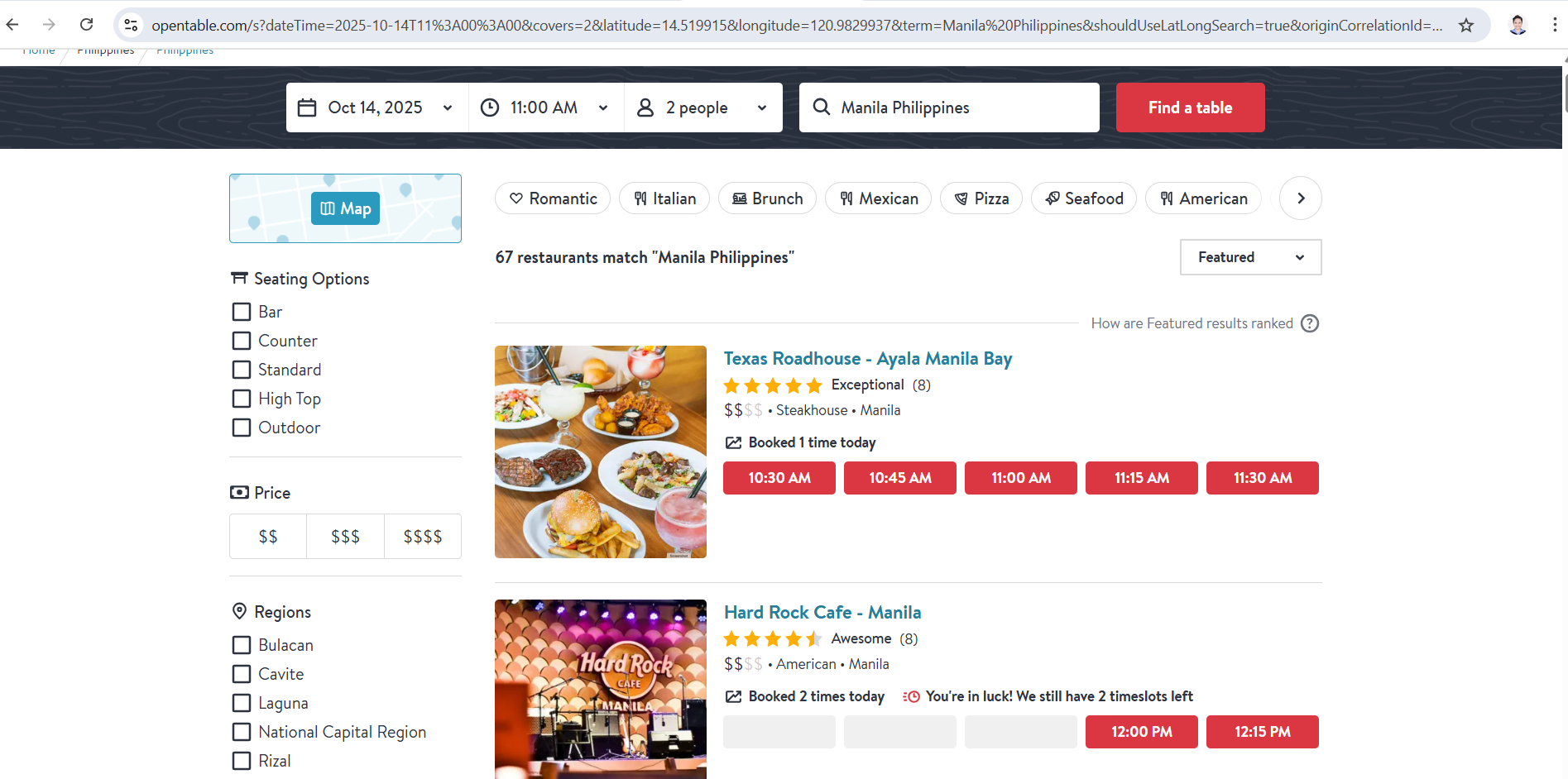Enable the Cavite region checkbox

pyautogui.click(x=242, y=674)
